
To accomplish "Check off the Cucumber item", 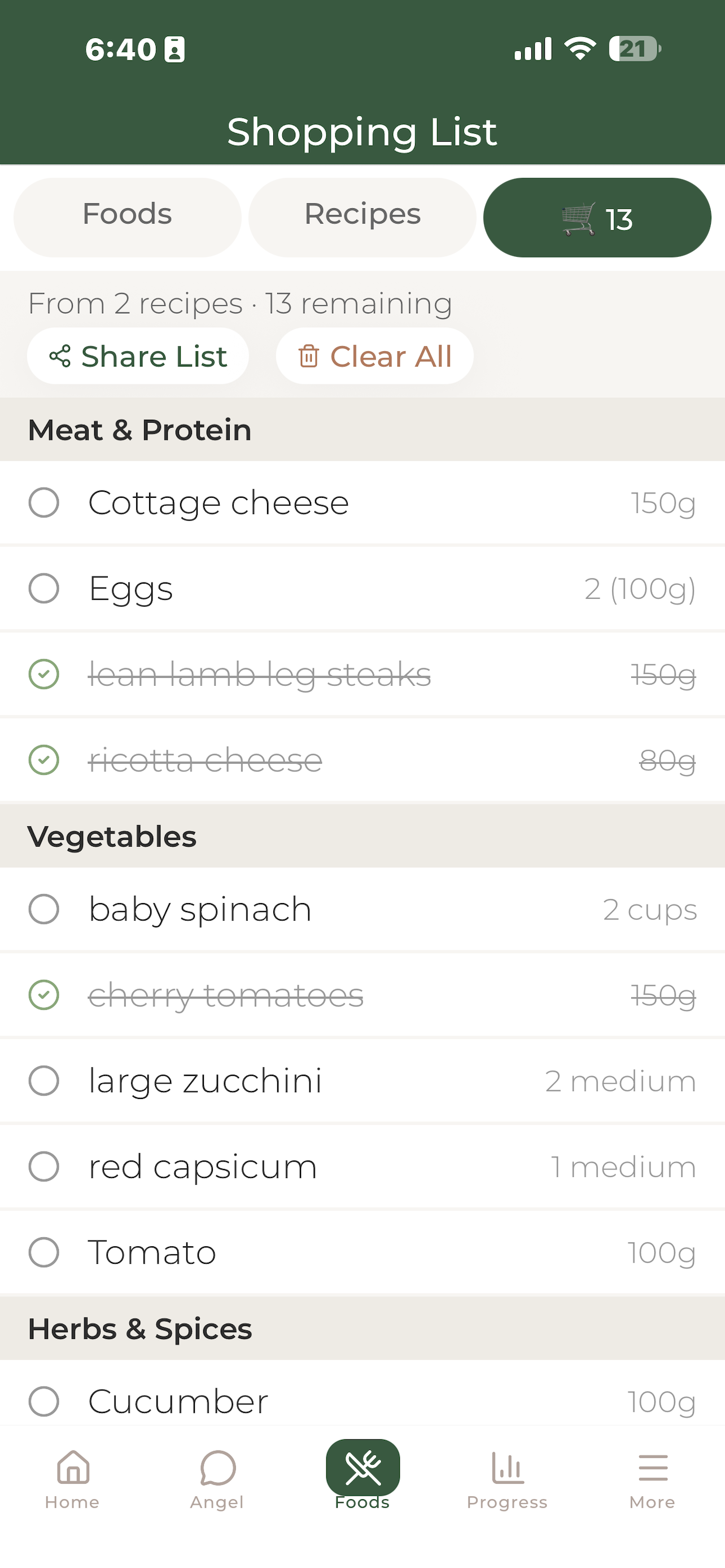I will pyautogui.click(x=44, y=1402).
